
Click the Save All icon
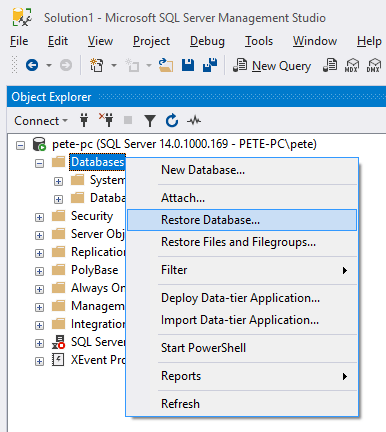[210, 65]
